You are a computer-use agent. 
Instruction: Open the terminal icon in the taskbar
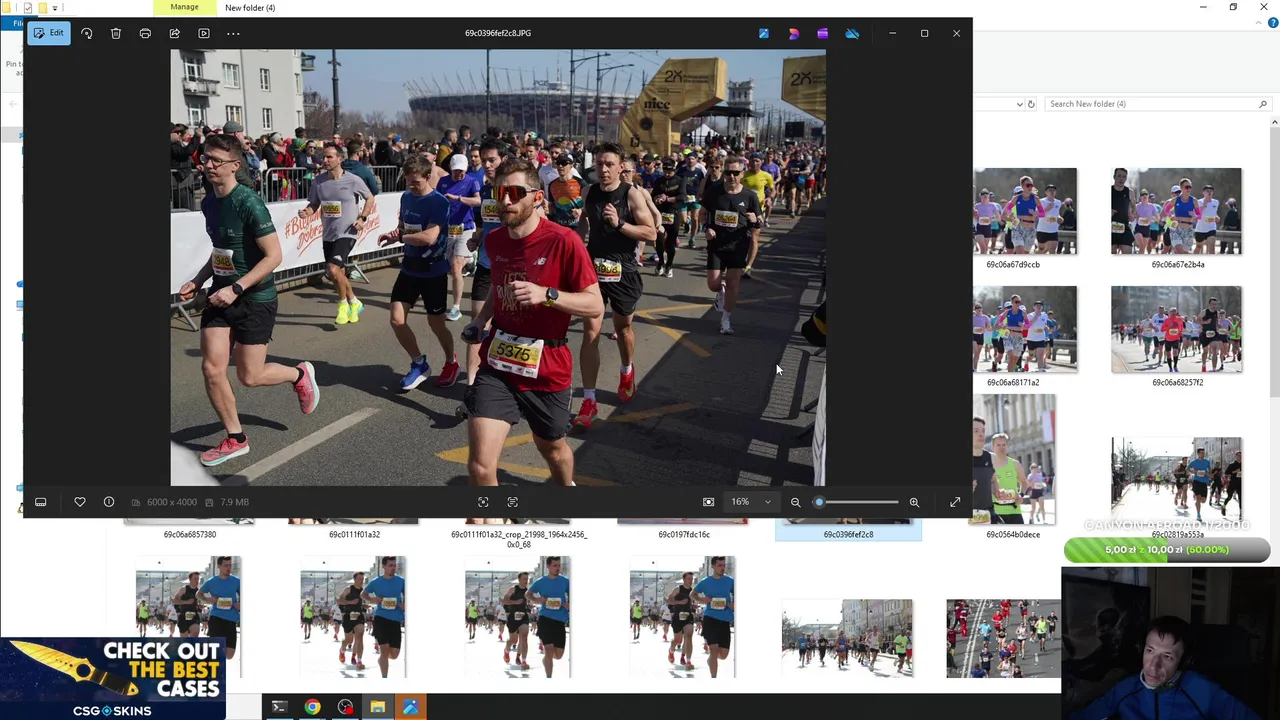[279, 708]
